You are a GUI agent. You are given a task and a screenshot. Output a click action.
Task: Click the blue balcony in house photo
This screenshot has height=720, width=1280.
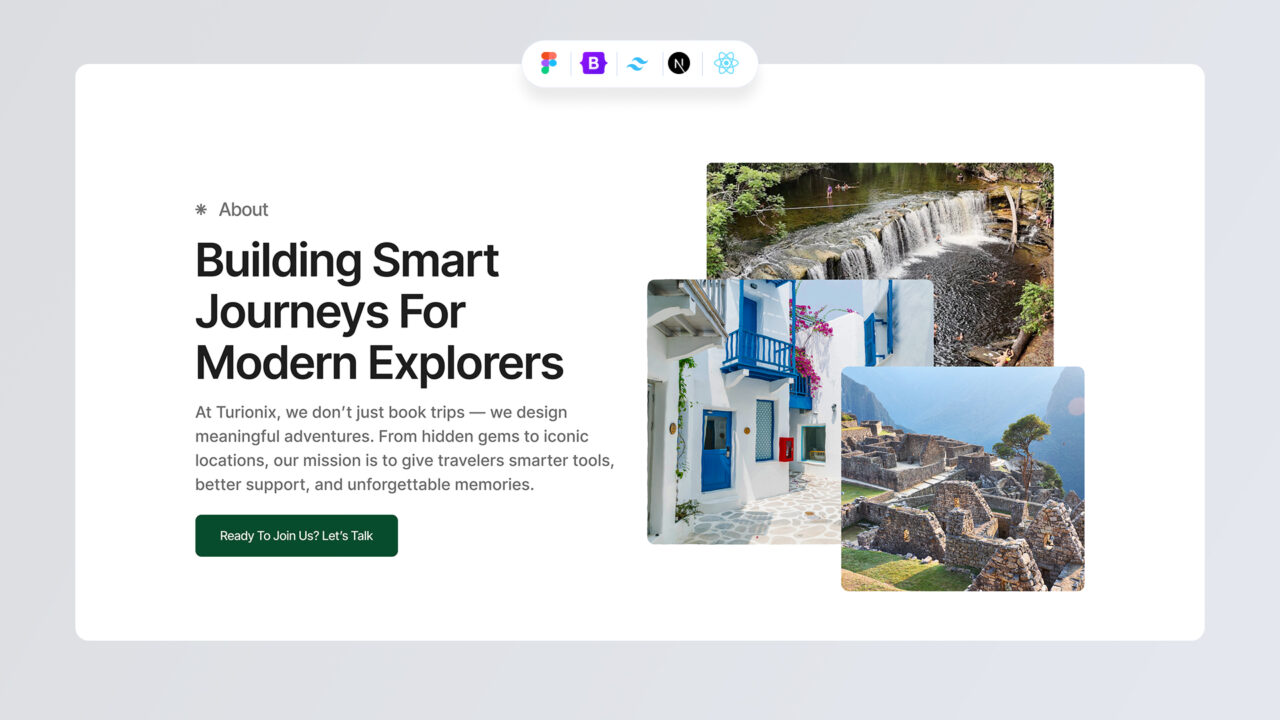(758, 355)
